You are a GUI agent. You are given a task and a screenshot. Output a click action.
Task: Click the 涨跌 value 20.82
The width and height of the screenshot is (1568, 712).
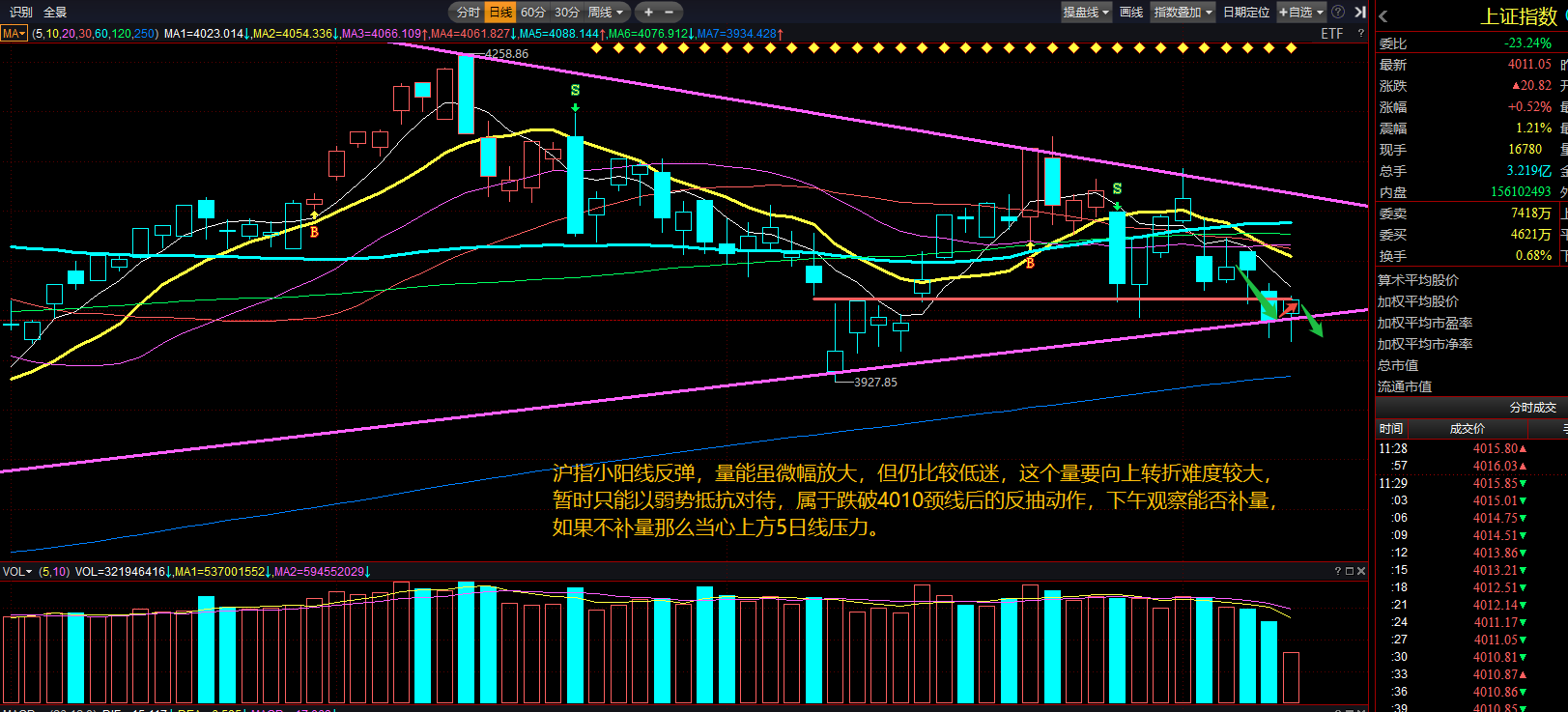click(x=1532, y=86)
